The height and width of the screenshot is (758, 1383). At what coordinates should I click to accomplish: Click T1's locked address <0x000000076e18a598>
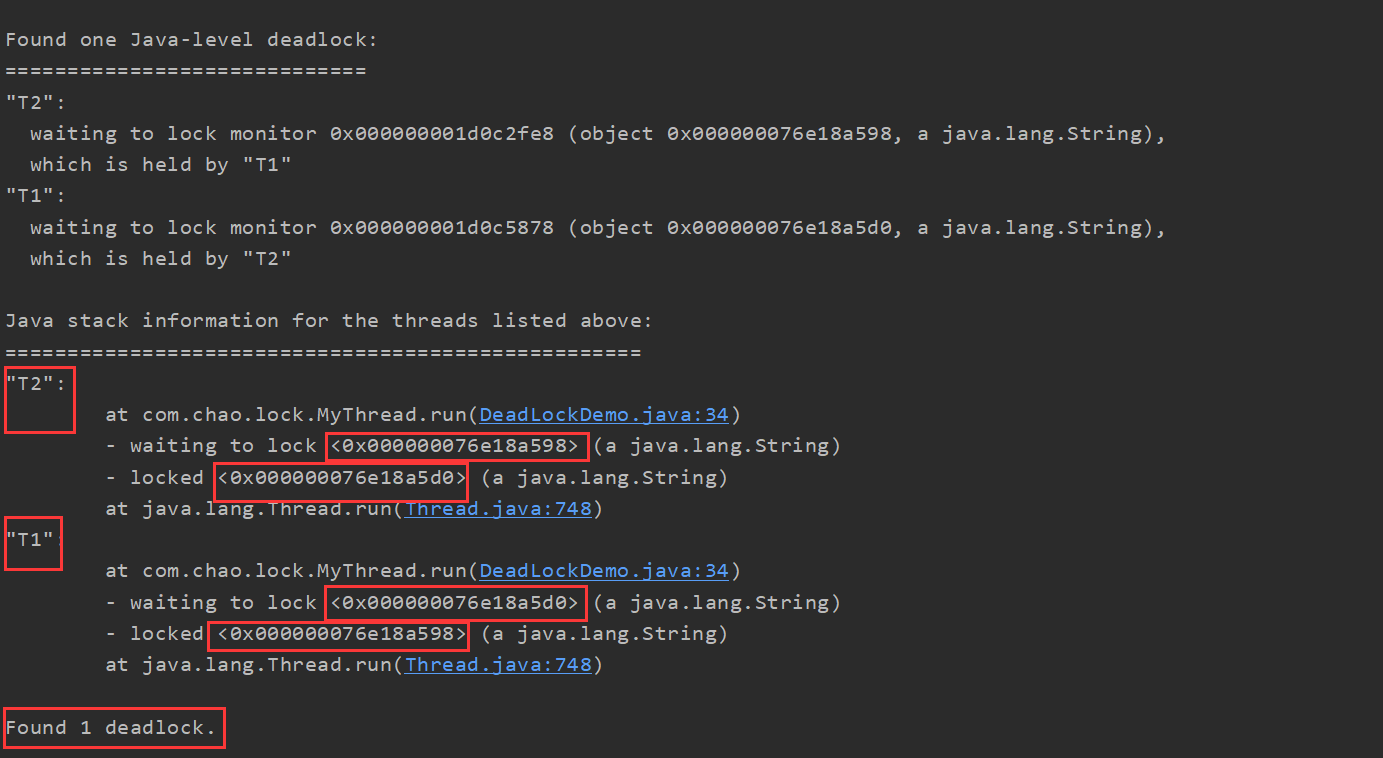(342, 634)
